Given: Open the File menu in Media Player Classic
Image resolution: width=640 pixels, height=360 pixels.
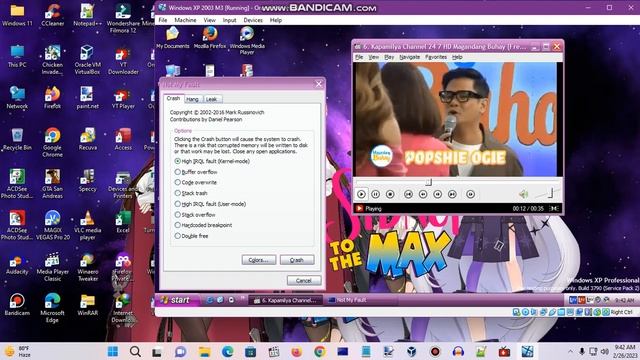Looking at the screenshot, I should (359, 57).
